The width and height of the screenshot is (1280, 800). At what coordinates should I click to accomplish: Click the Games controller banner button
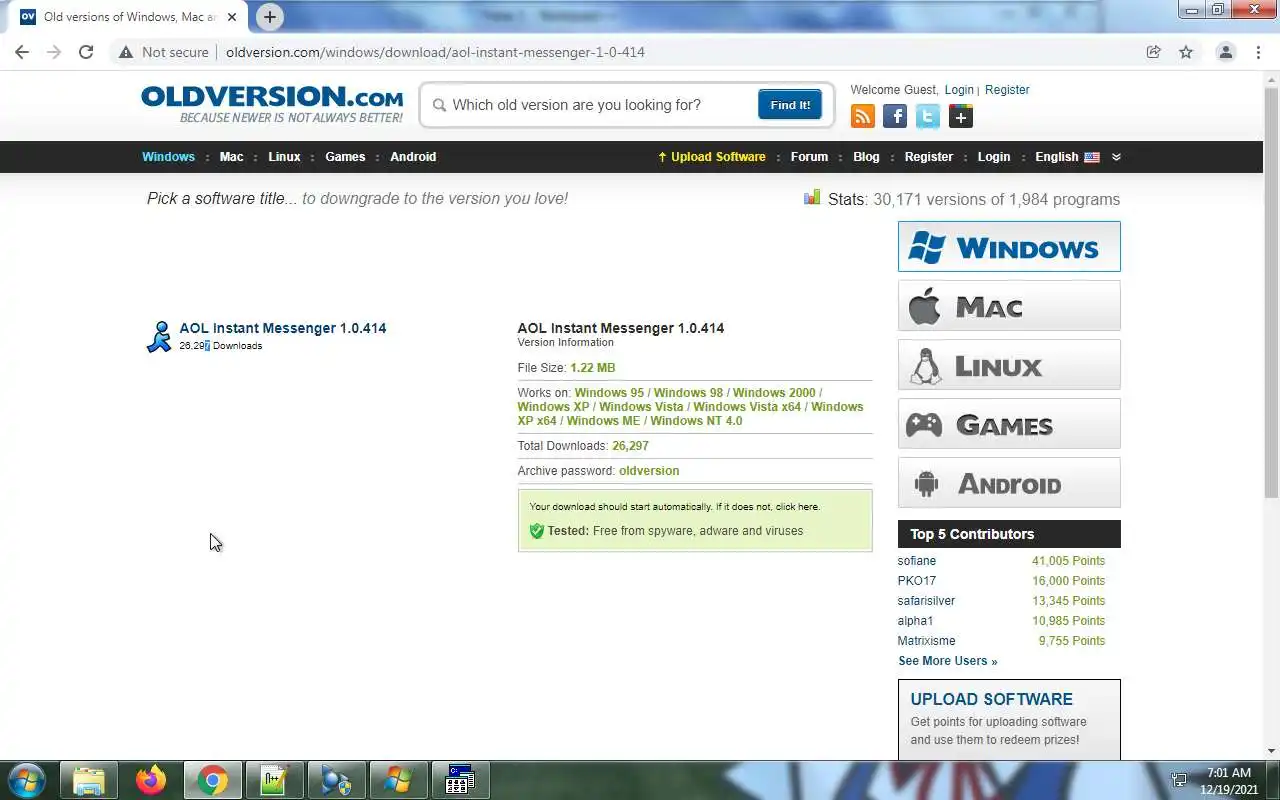(x=1009, y=423)
